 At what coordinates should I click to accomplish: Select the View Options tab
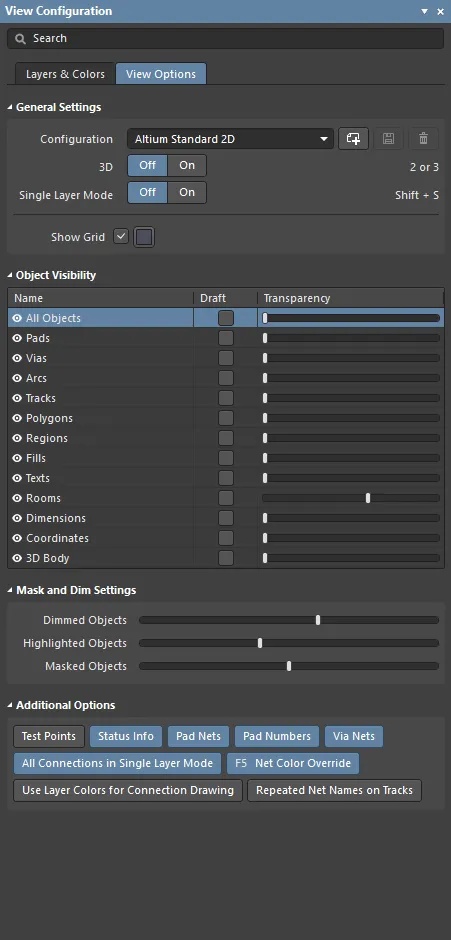161,74
